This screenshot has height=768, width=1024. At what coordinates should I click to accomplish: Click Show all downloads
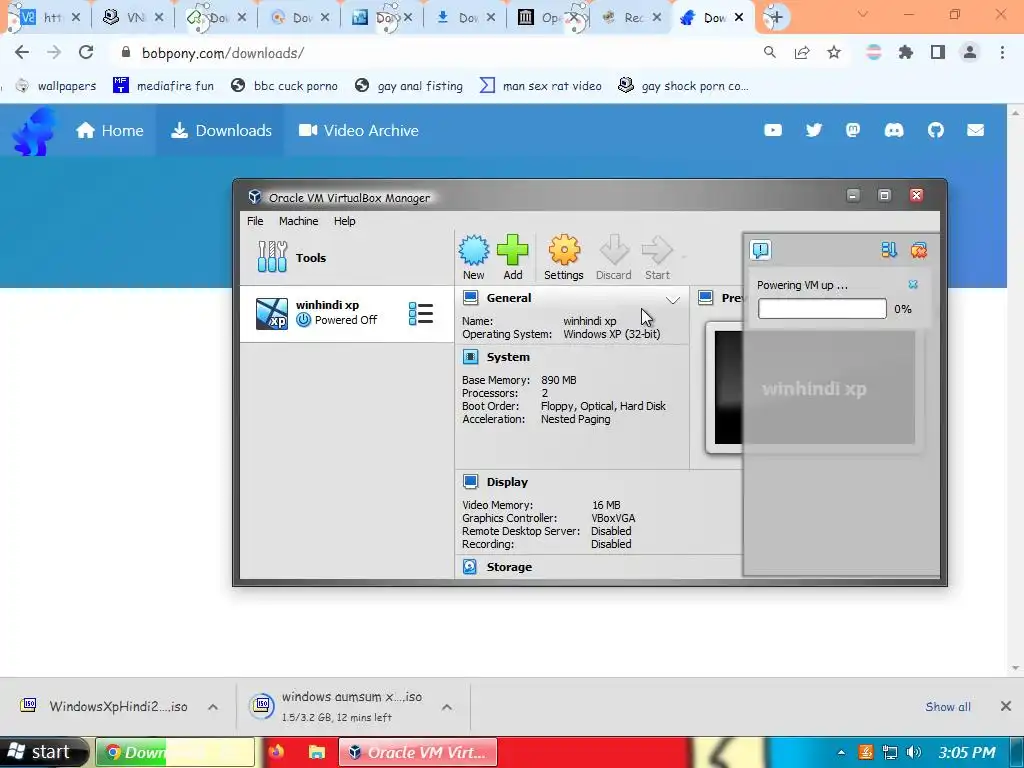[948, 707]
